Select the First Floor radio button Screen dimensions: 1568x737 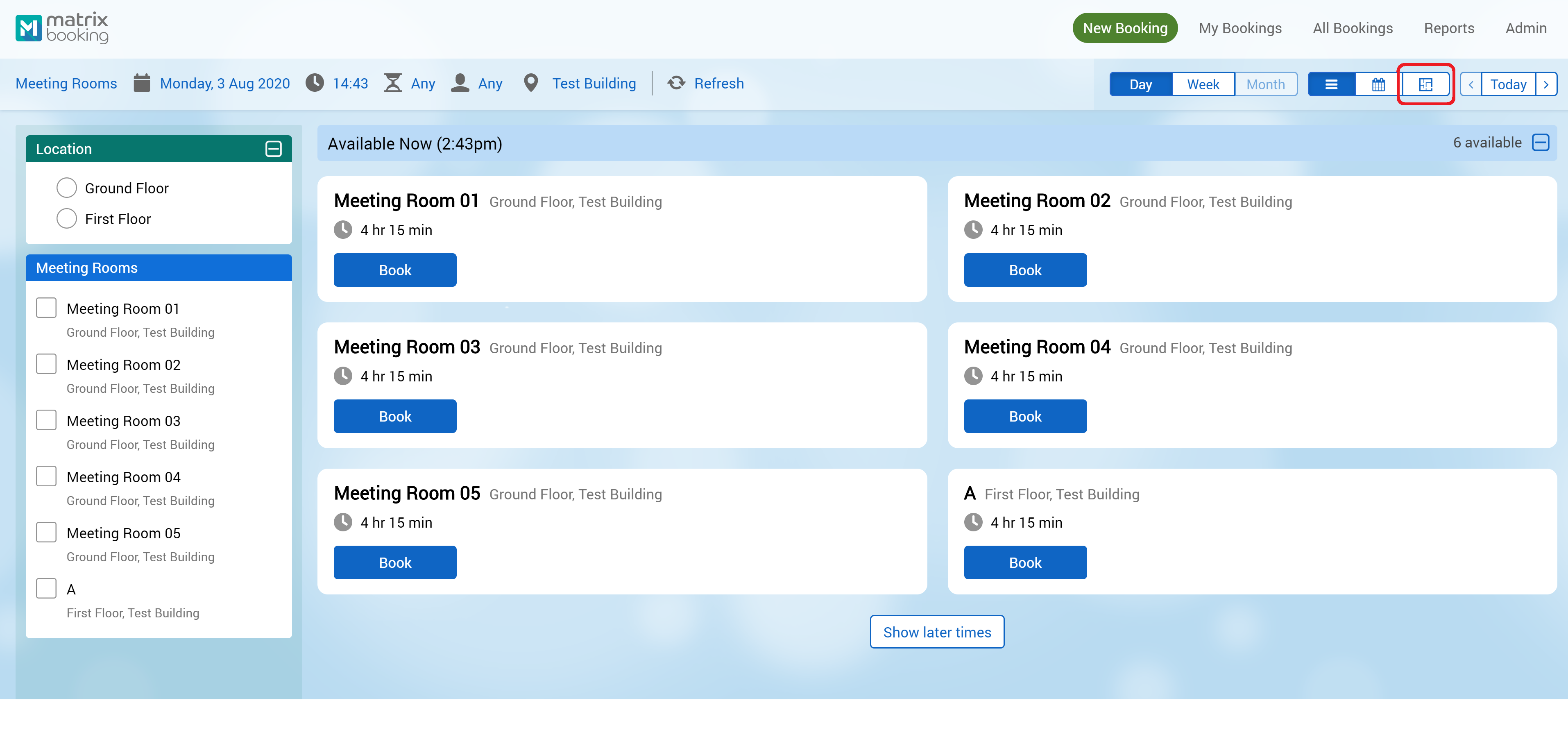[66, 218]
